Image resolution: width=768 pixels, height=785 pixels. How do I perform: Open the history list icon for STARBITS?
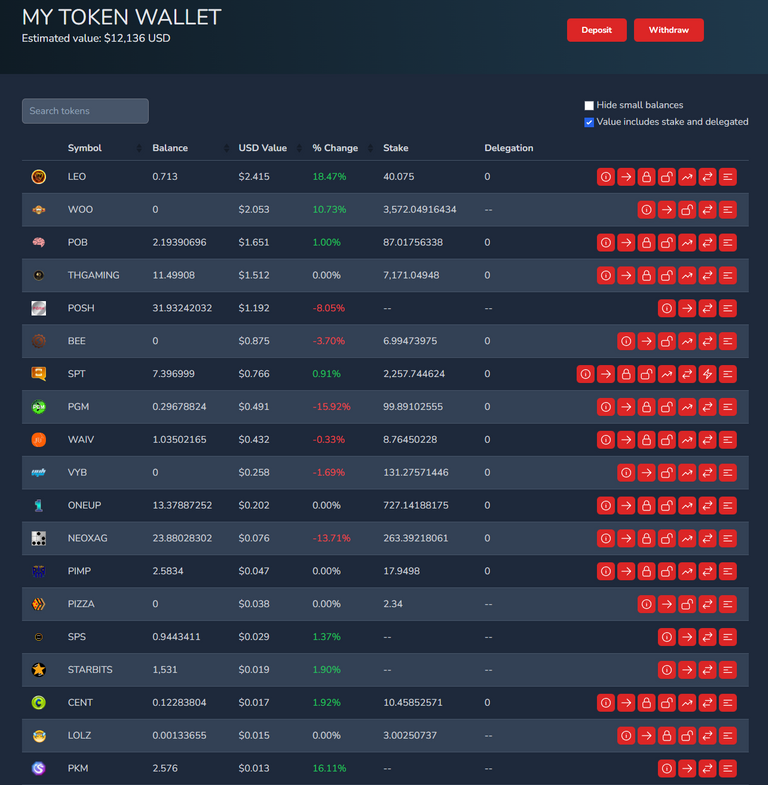(x=727, y=670)
